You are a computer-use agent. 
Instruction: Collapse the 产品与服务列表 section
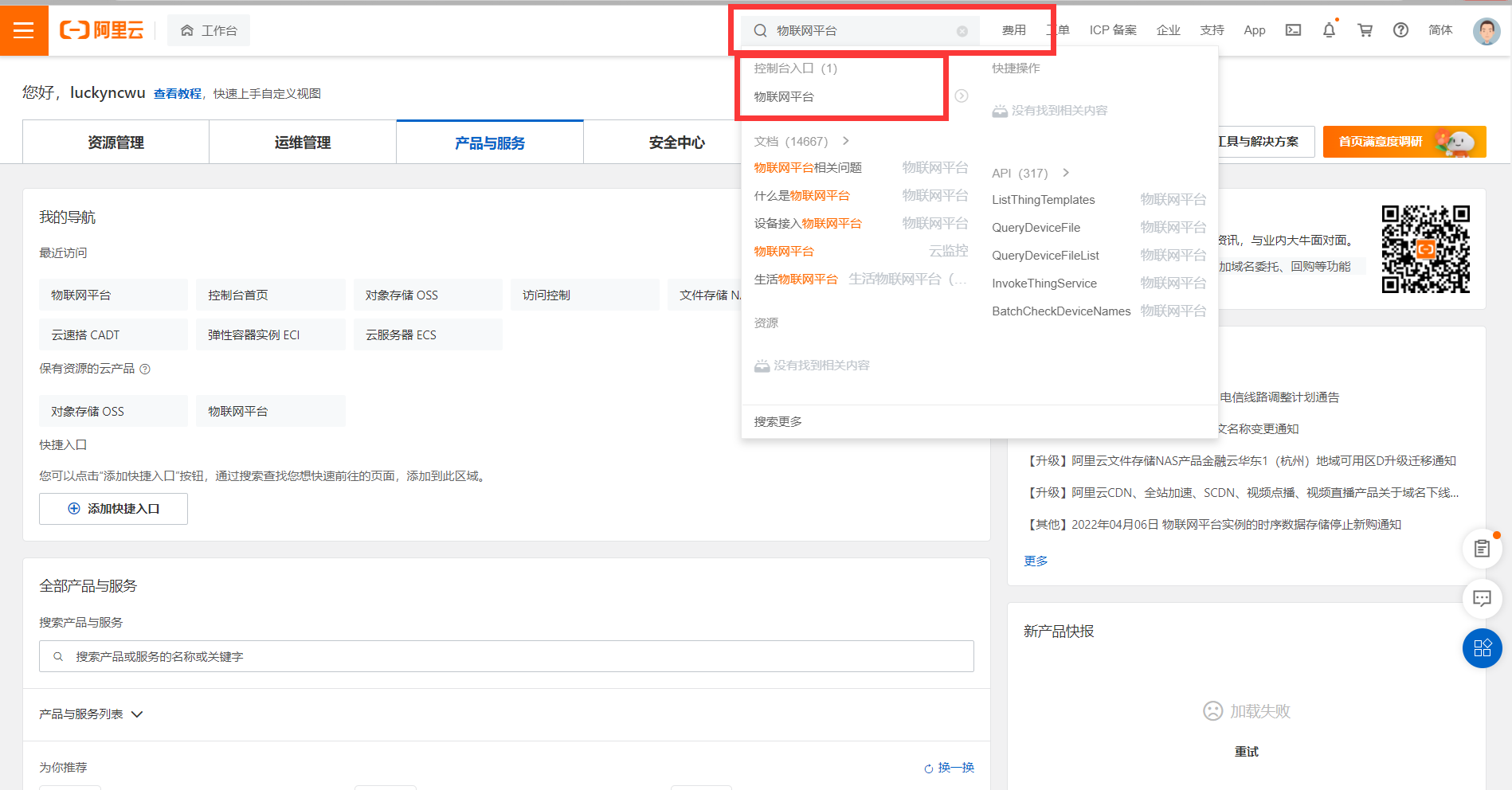[x=136, y=714]
